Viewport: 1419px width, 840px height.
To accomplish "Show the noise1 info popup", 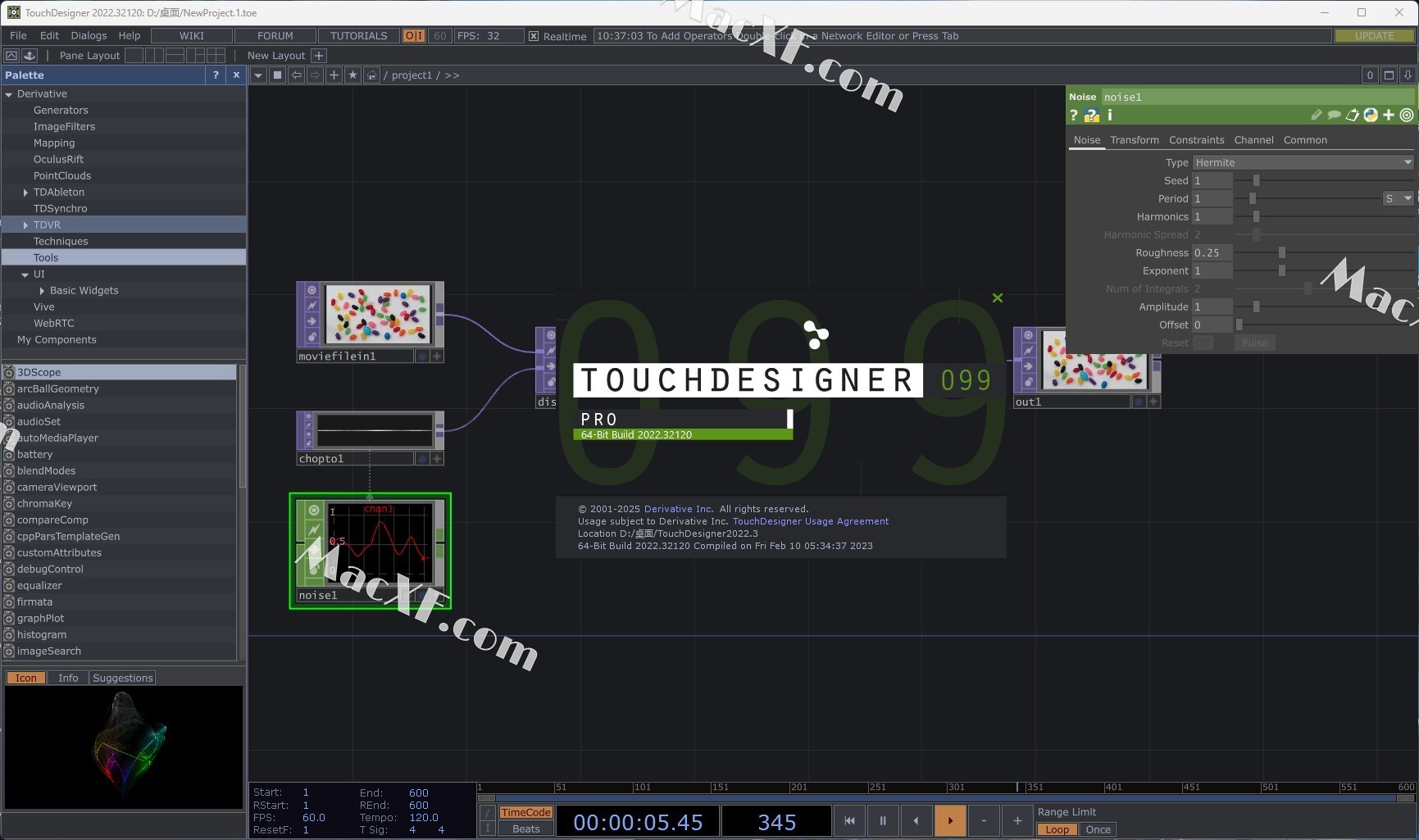I will tap(1110, 116).
